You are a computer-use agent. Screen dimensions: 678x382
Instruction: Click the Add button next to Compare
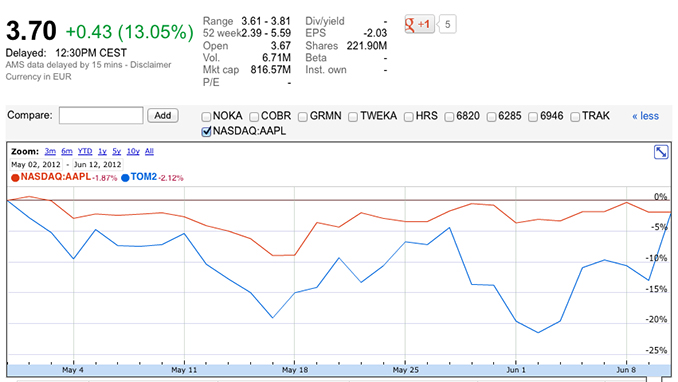click(163, 116)
